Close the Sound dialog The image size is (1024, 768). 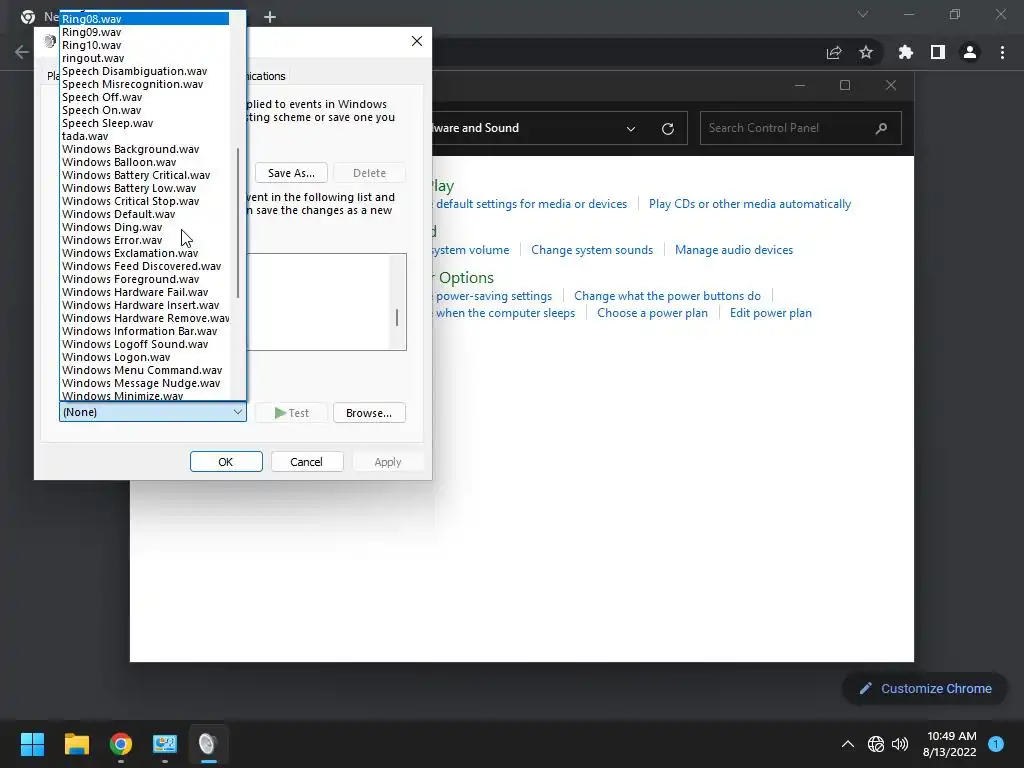(x=417, y=41)
